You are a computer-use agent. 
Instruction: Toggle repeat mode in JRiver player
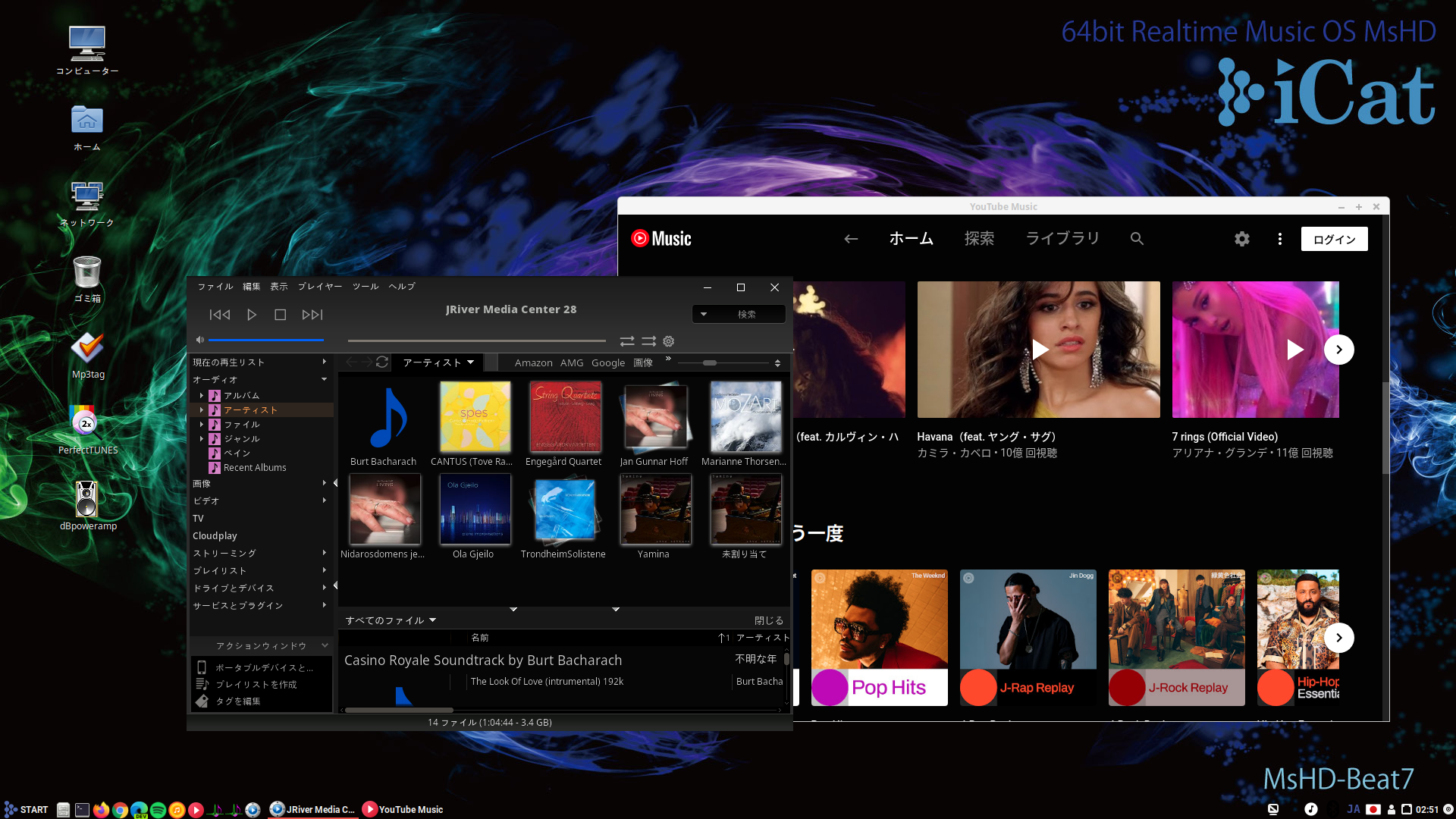(x=627, y=341)
